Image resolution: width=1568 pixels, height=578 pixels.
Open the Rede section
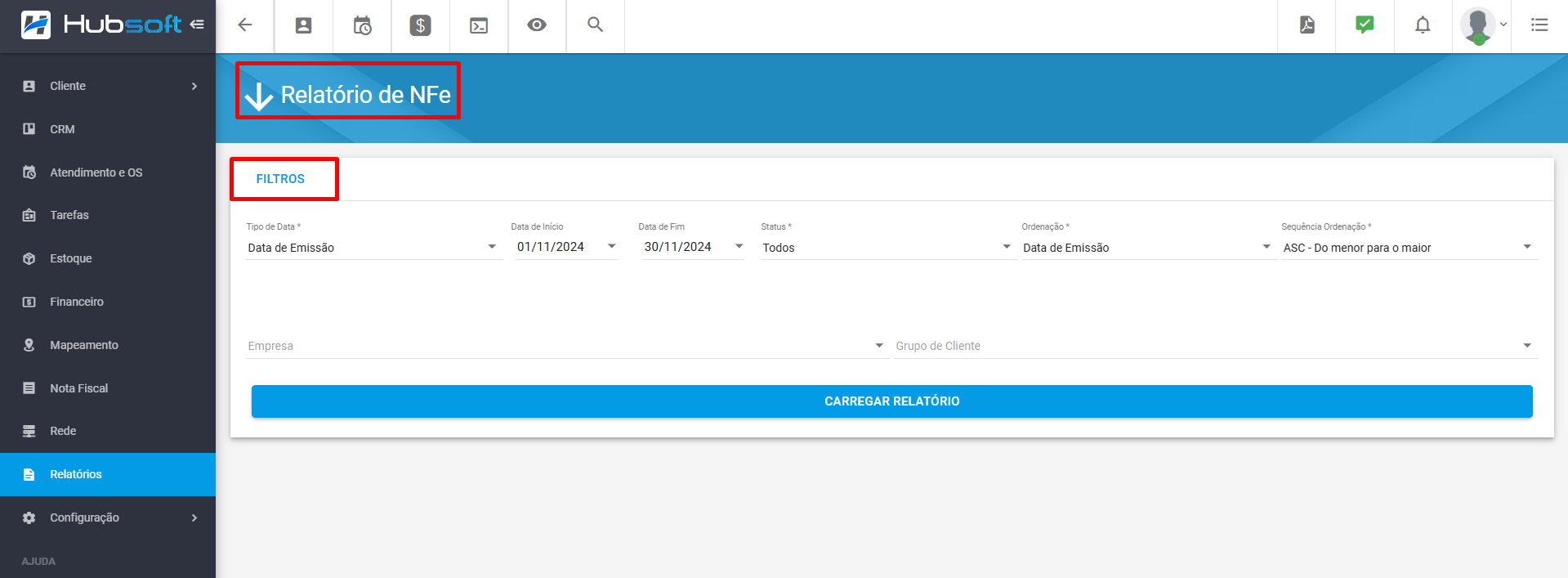tap(108, 431)
